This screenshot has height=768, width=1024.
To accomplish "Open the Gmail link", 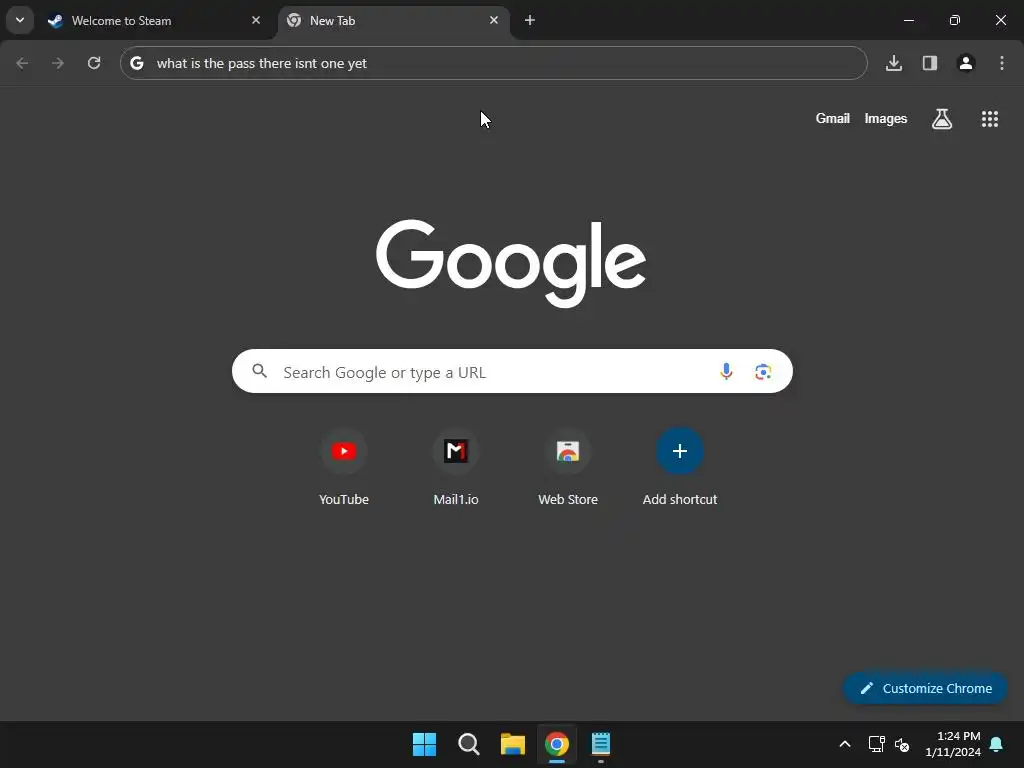I will 833,118.
